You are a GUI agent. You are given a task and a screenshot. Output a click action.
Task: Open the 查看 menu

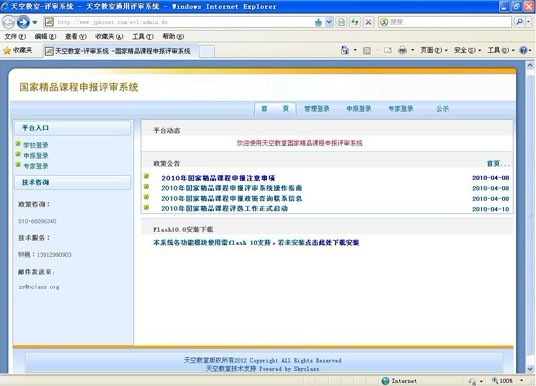click(76, 36)
